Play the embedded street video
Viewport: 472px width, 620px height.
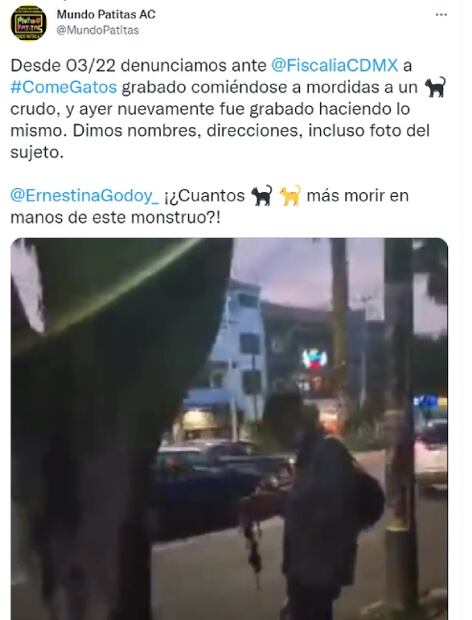pyautogui.click(x=229, y=429)
